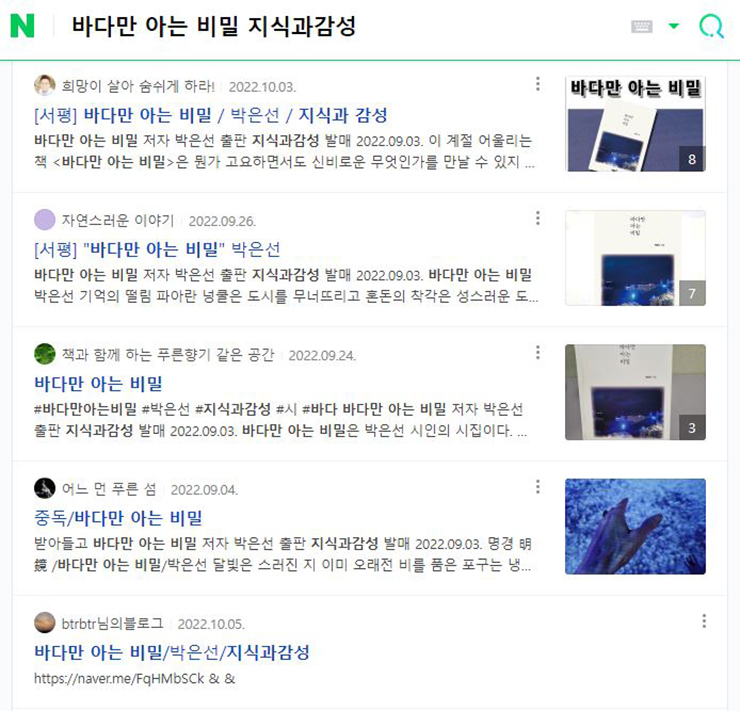Expand the search options dropdown arrow
Image resolution: width=740 pixels, height=711 pixels.
(674, 26)
